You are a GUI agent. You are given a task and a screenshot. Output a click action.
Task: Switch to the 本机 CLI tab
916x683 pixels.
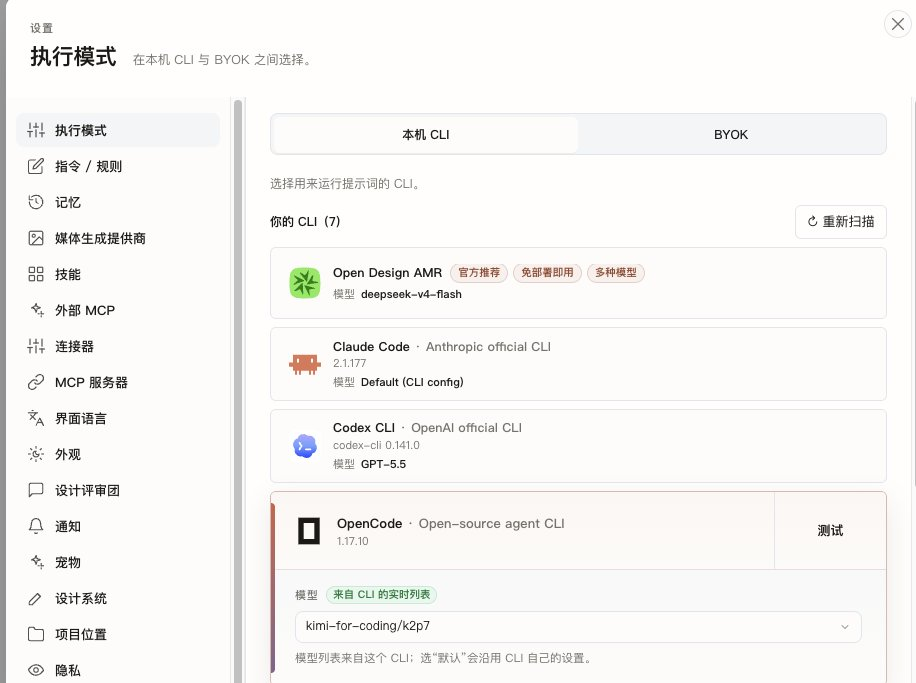[x=425, y=134]
